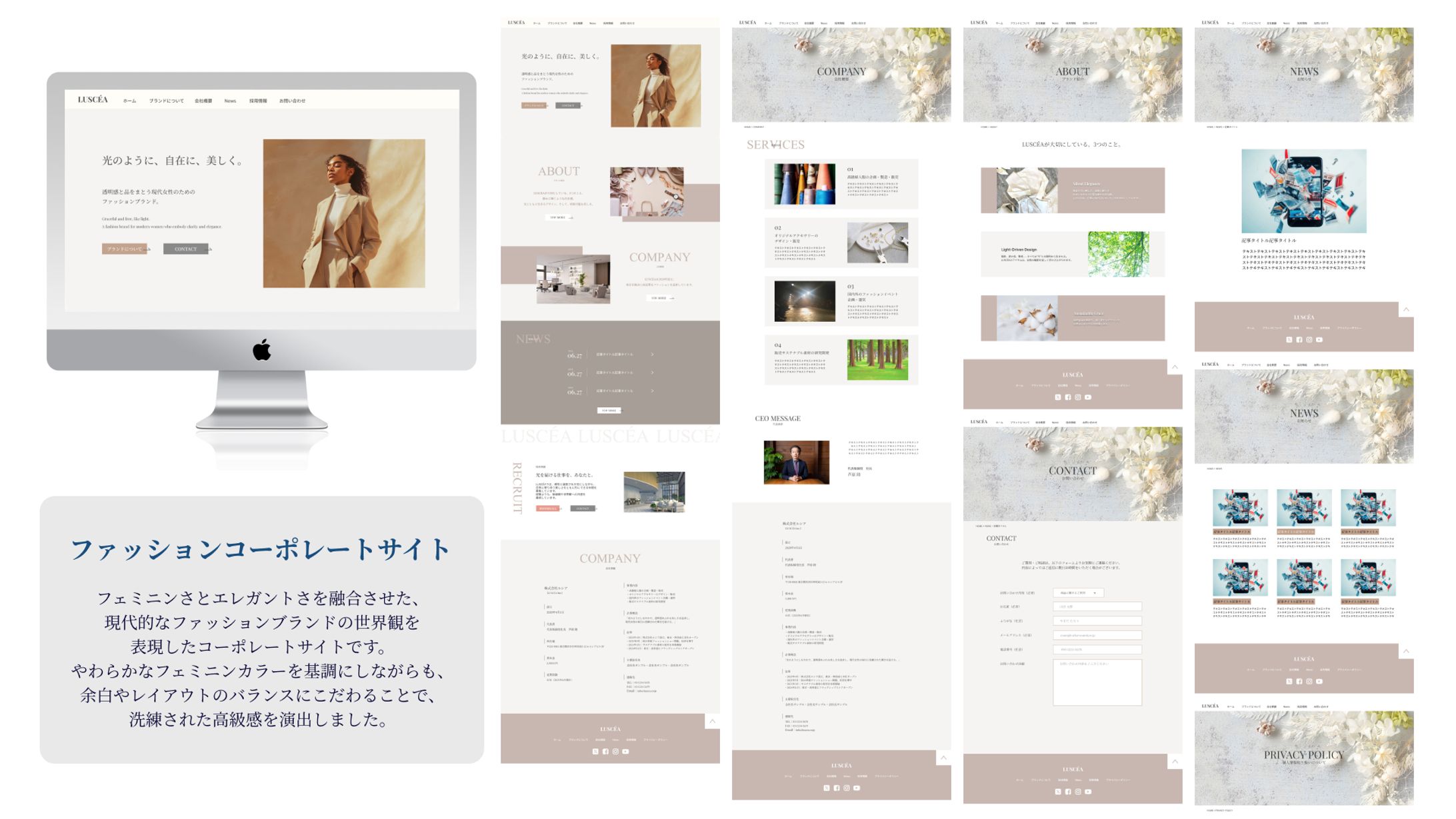Click the inquiry message textarea in the contact form

pyautogui.click(x=1097, y=683)
